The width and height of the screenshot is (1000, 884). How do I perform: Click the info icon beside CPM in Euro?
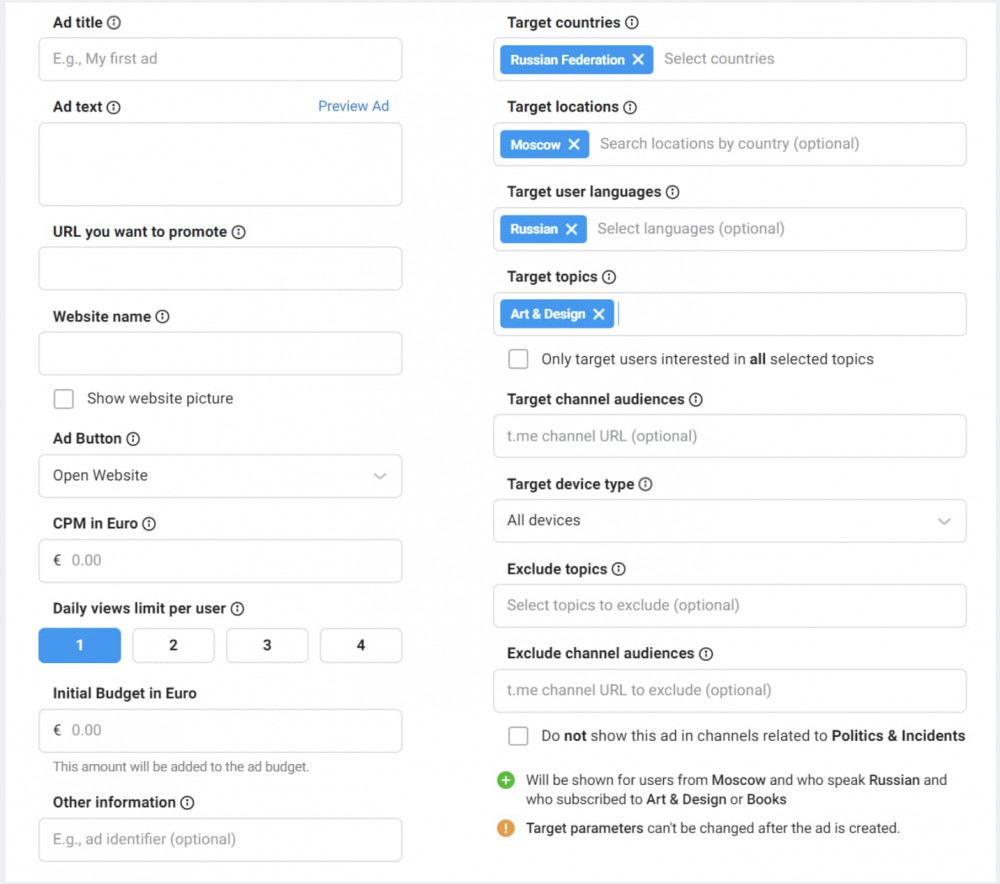tap(149, 524)
